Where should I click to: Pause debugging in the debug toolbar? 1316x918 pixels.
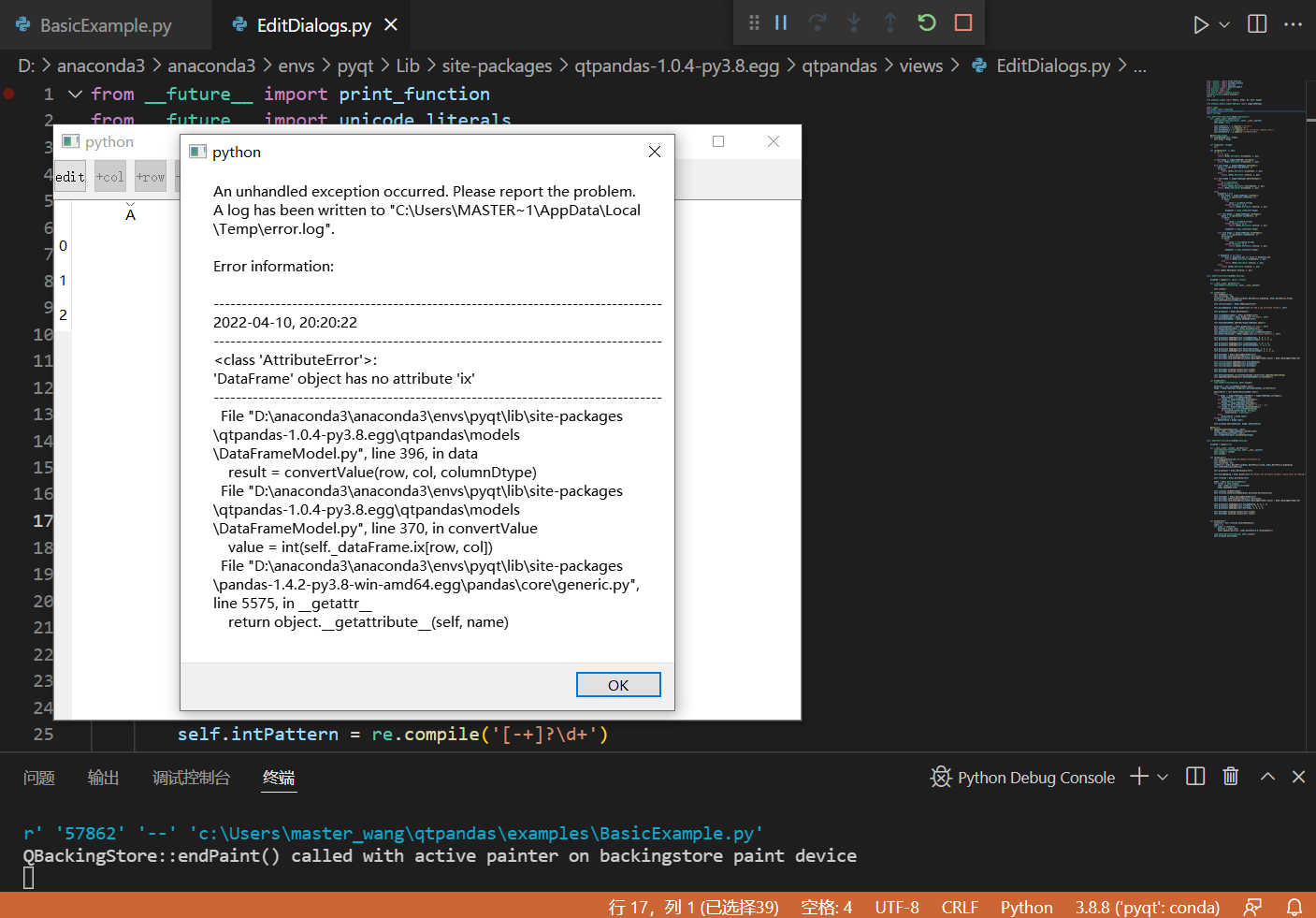pyautogui.click(x=781, y=22)
